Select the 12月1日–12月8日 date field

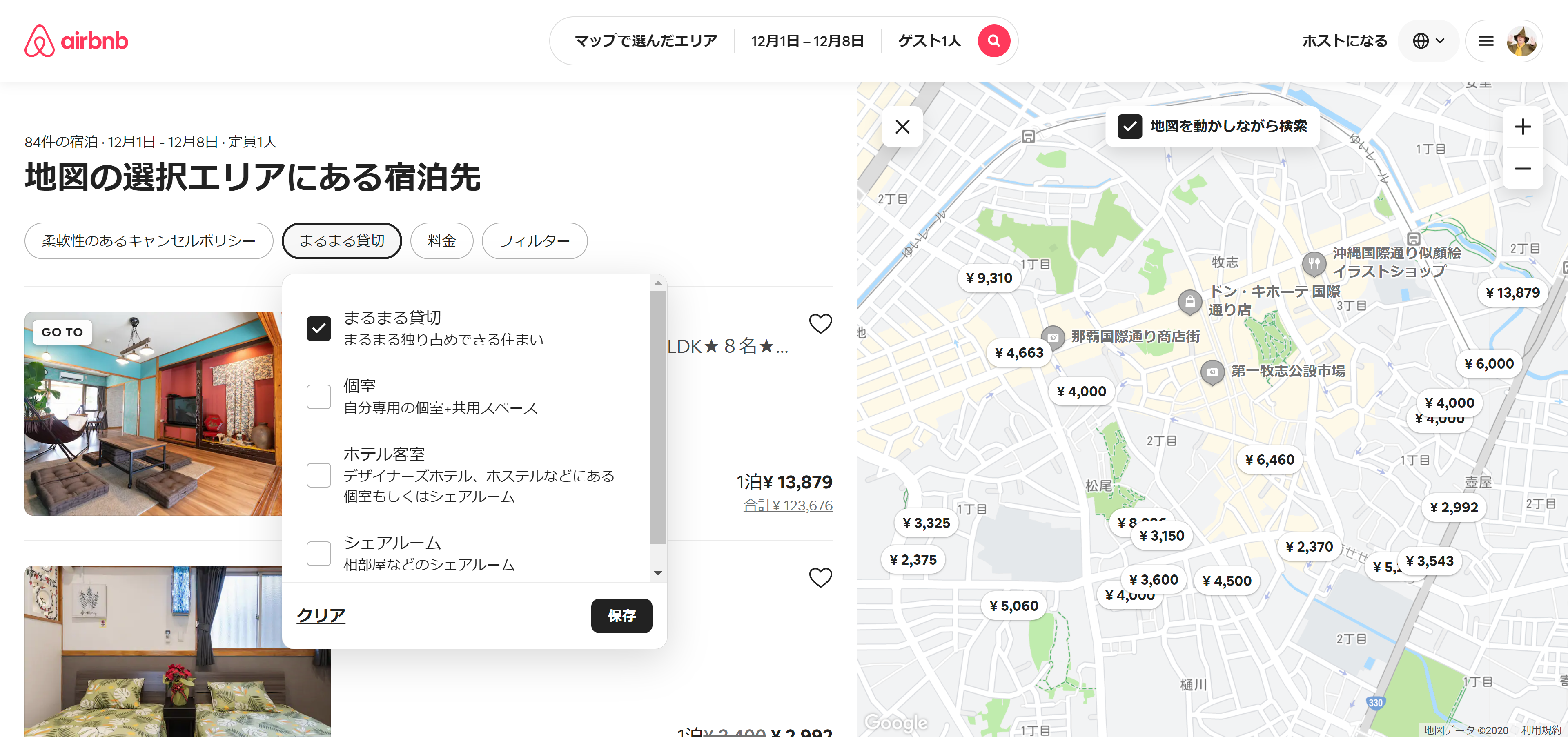[x=807, y=41]
